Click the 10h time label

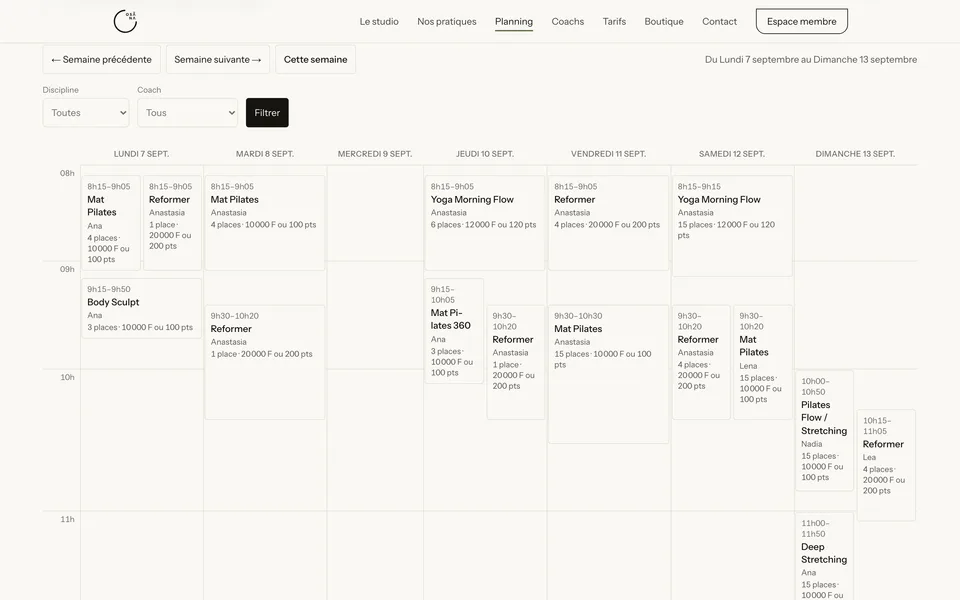67,377
